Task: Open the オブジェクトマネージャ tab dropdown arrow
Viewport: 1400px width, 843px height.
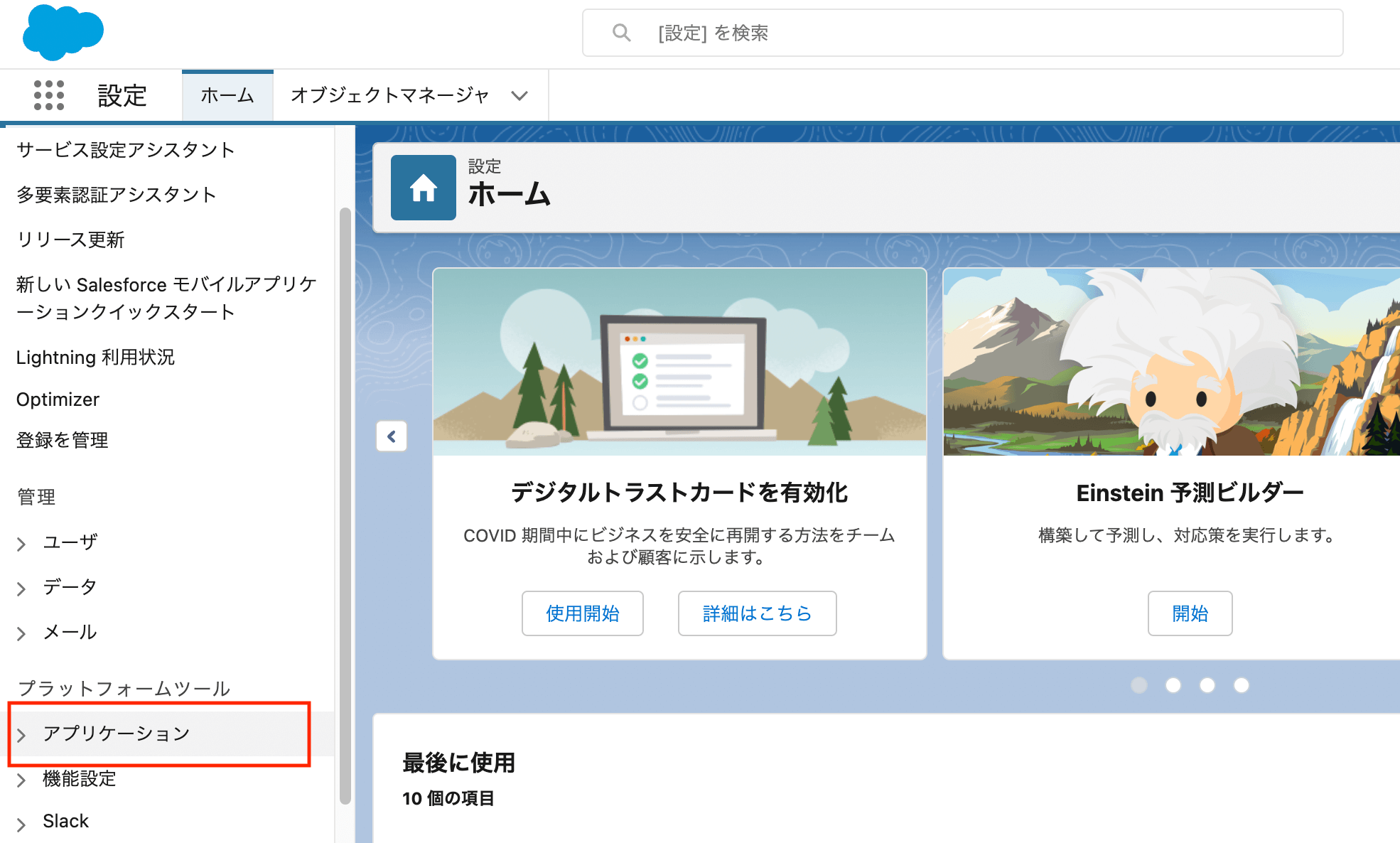Action: click(x=519, y=95)
